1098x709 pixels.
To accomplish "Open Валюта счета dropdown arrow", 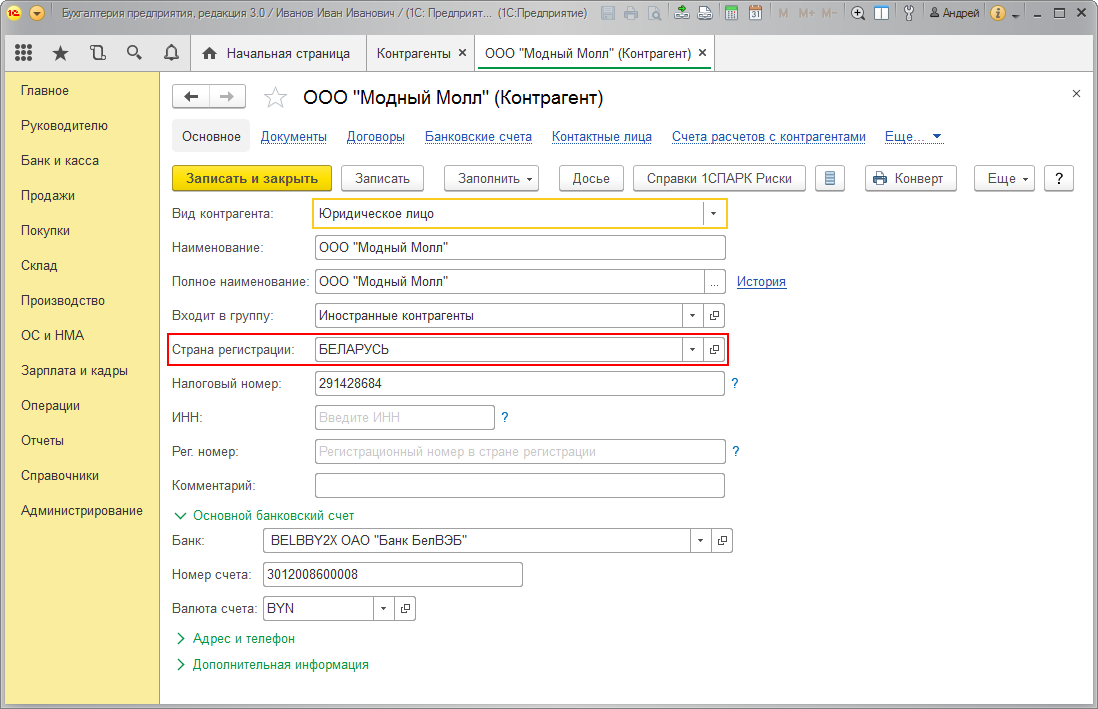I will click(383, 608).
